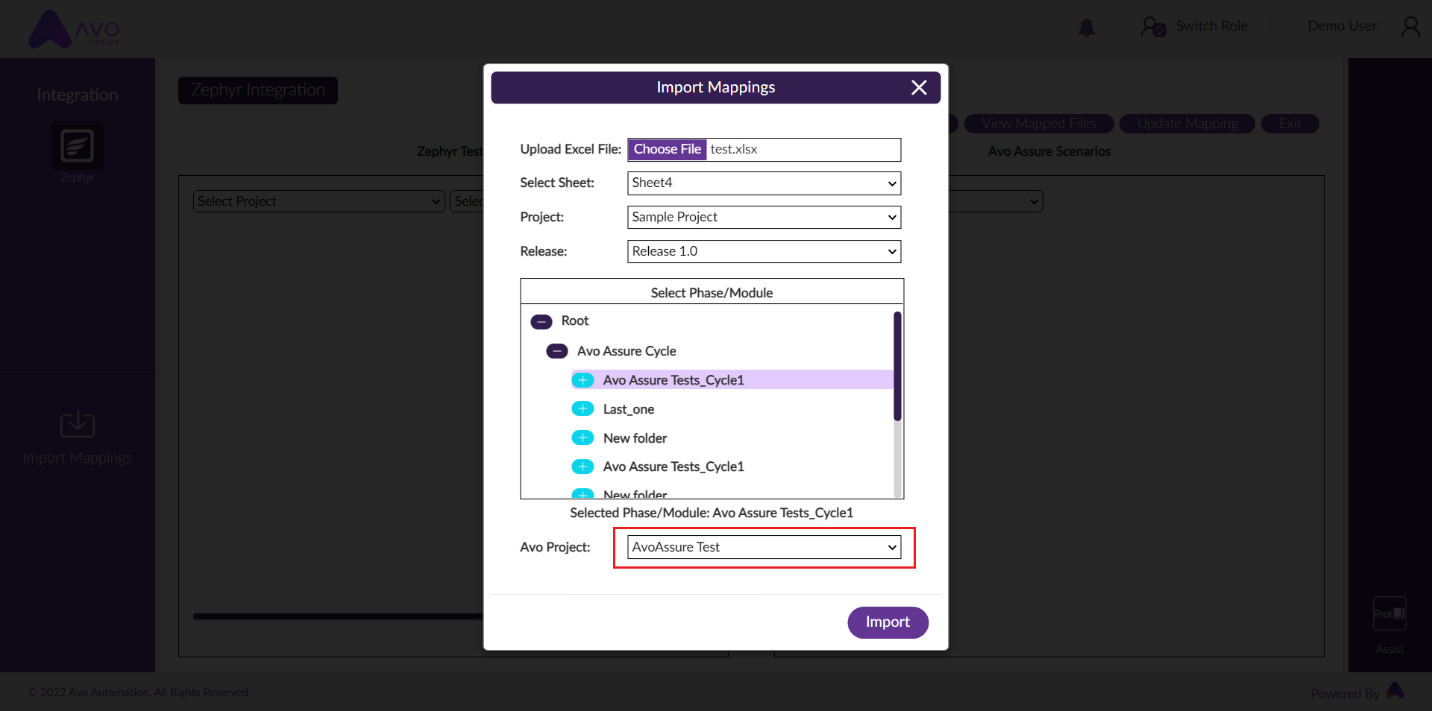Click the Avo Assure logo
The image size is (1432, 711).
click(74, 30)
